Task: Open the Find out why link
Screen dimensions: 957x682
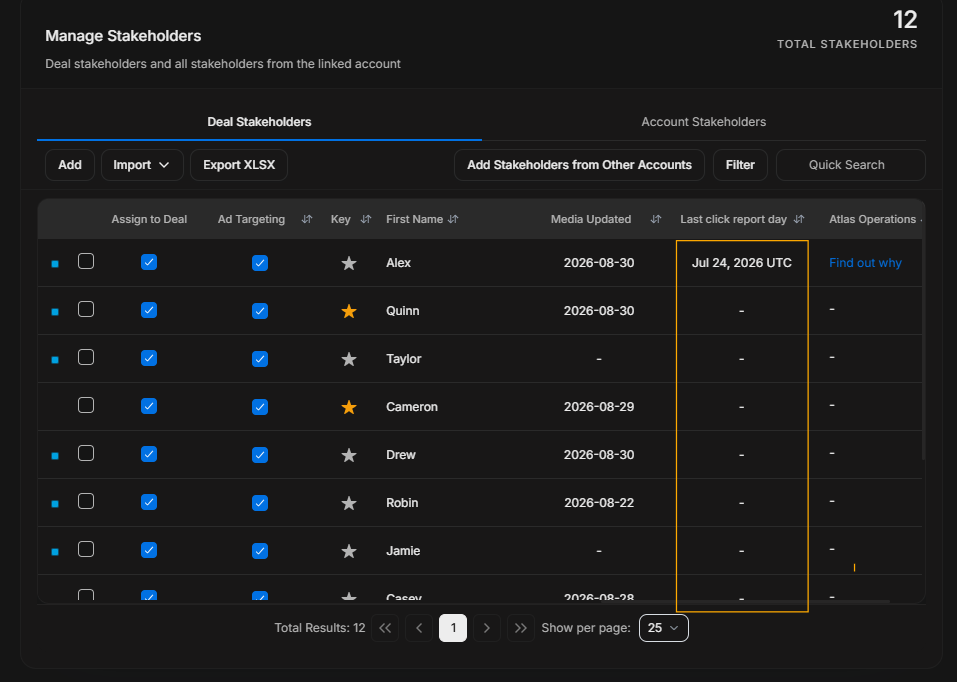Action: [865, 263]
